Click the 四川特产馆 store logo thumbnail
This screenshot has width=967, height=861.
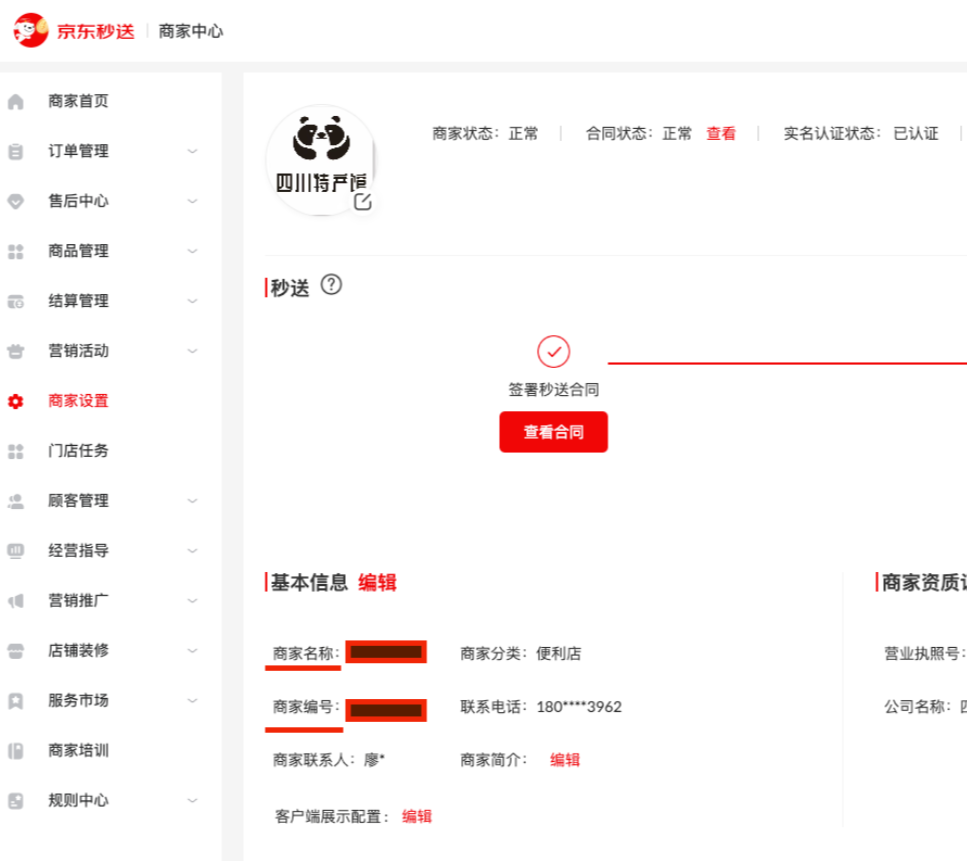(320, 160)
